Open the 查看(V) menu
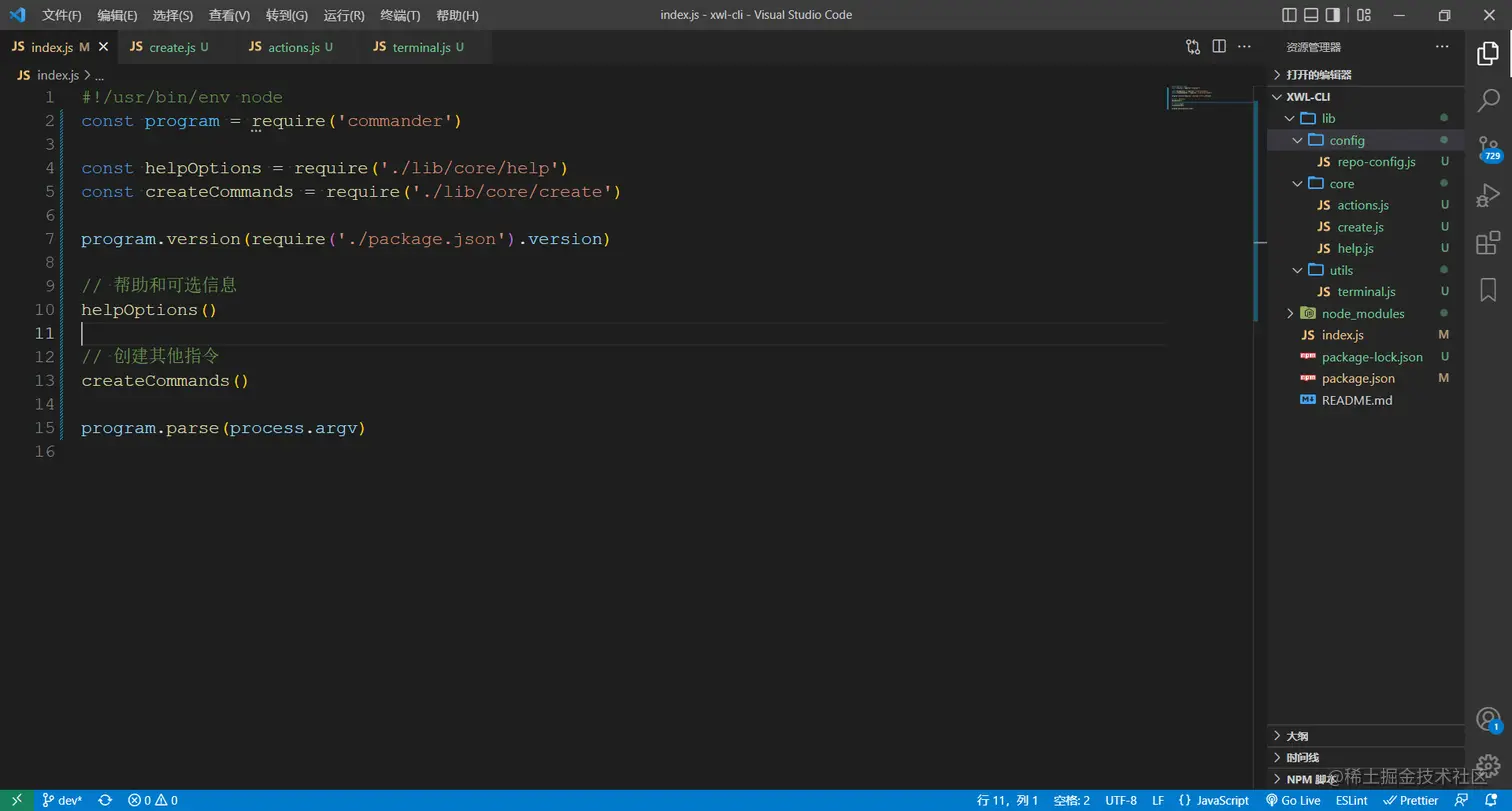 click(230, 15)
